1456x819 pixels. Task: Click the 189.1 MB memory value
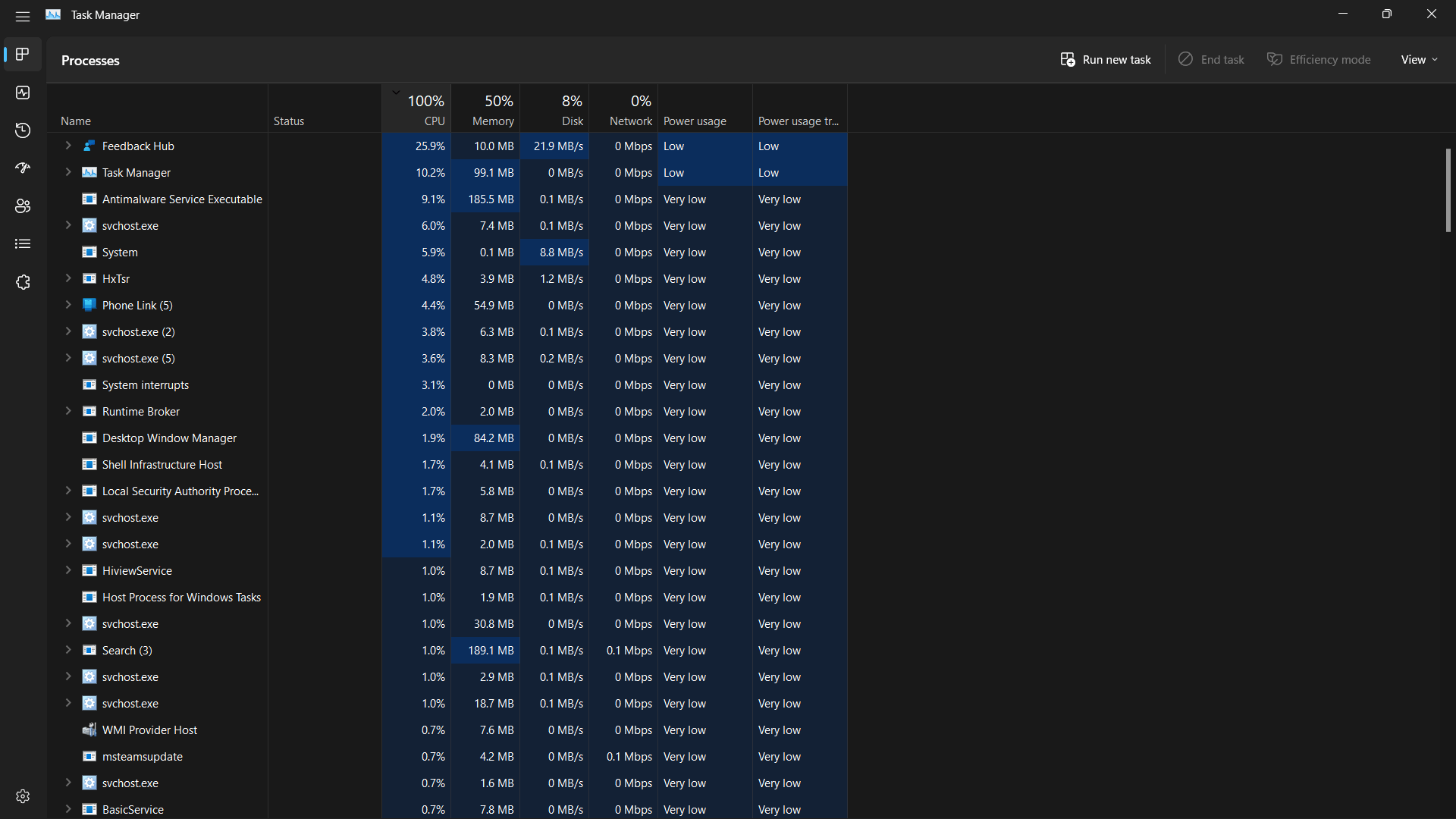point(485,650)
